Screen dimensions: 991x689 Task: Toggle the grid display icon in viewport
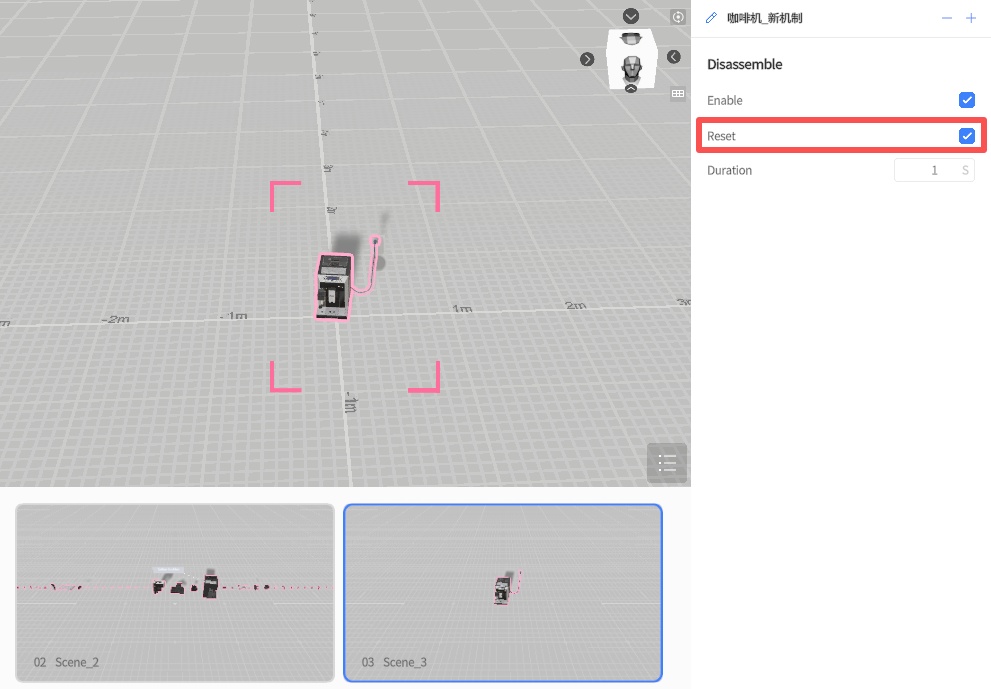pos(678,93)
